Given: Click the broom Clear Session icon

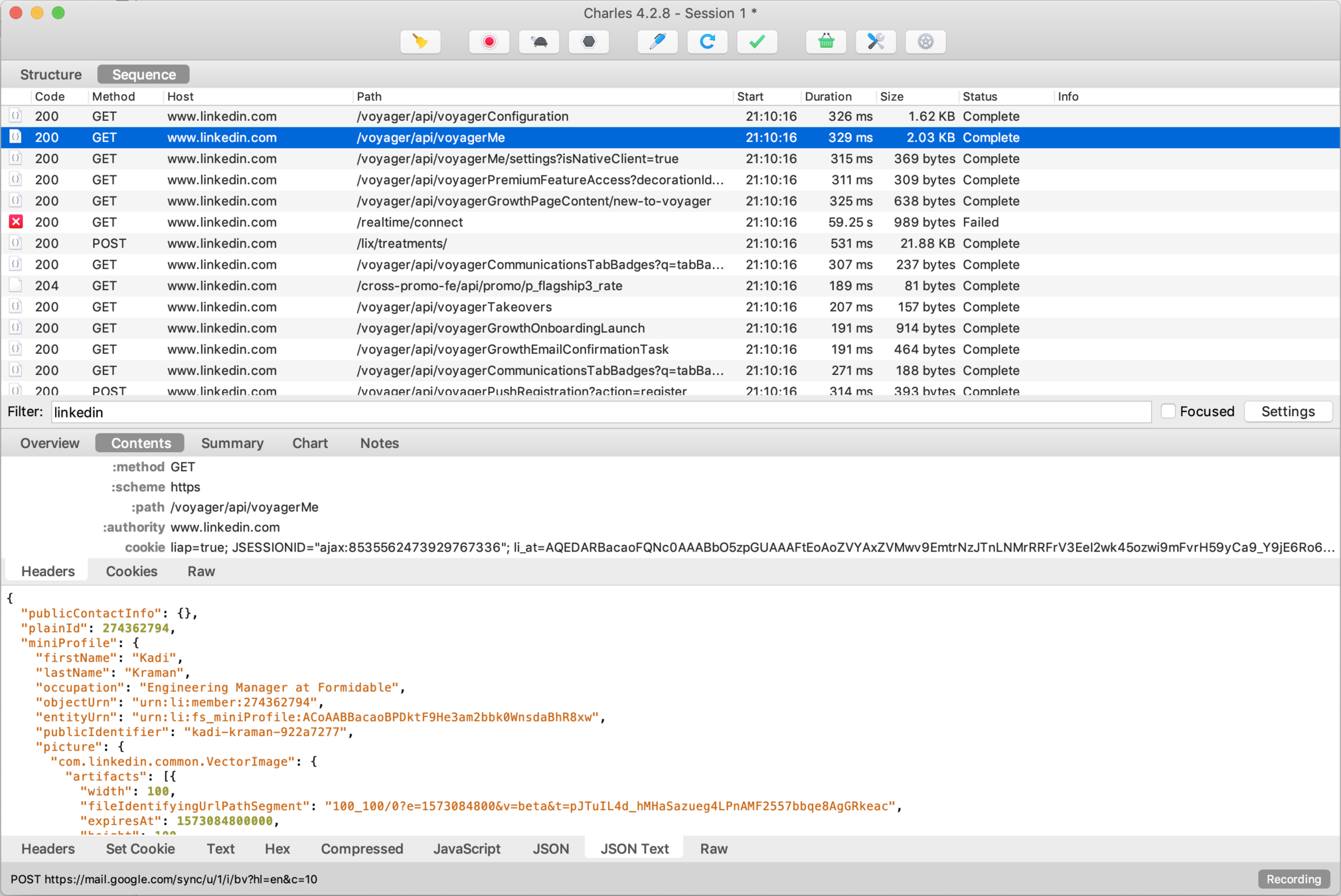Looking at the screenshot, I should 420,42.
